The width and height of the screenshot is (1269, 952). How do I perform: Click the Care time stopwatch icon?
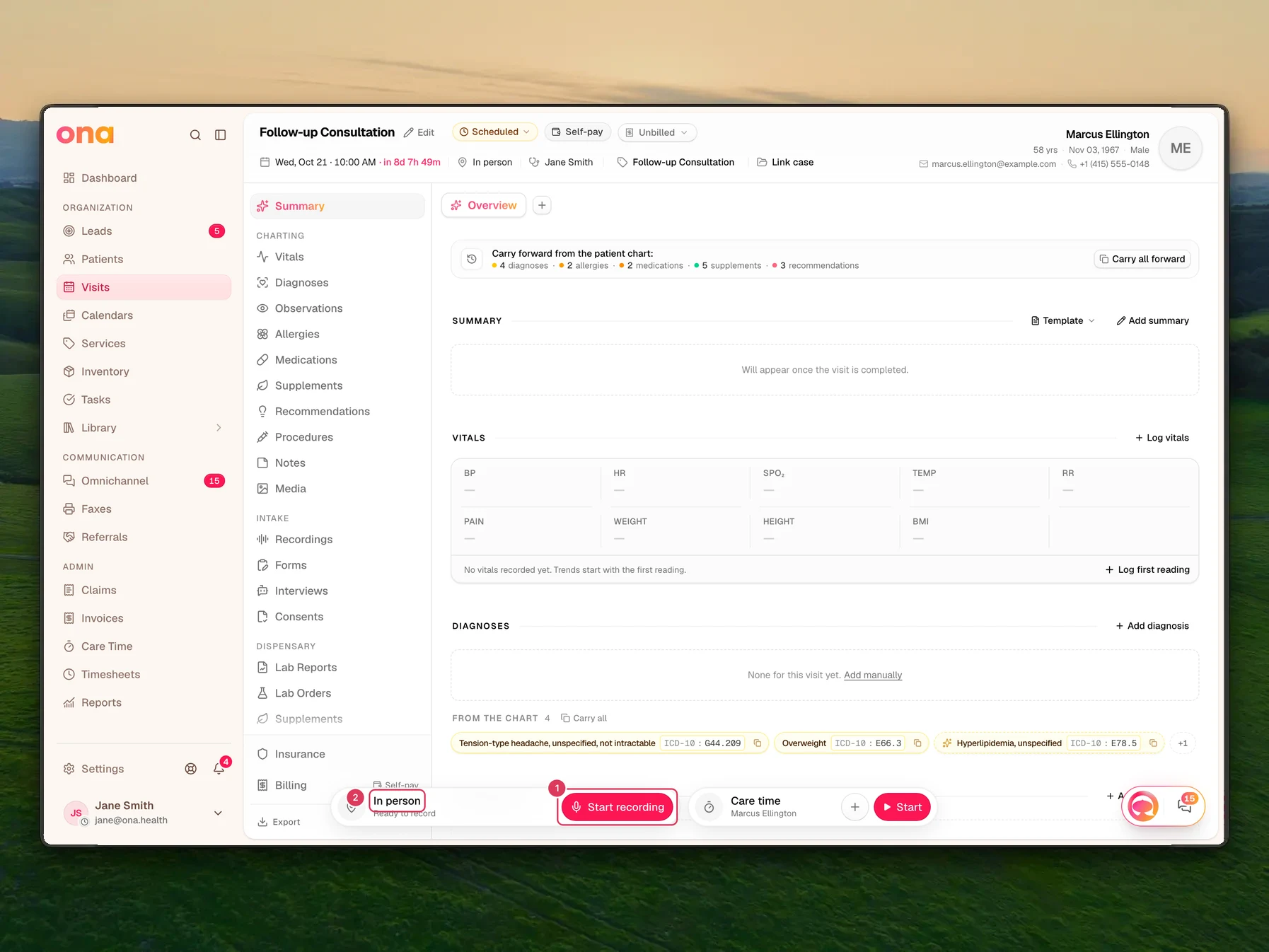[x=709, y=807]
